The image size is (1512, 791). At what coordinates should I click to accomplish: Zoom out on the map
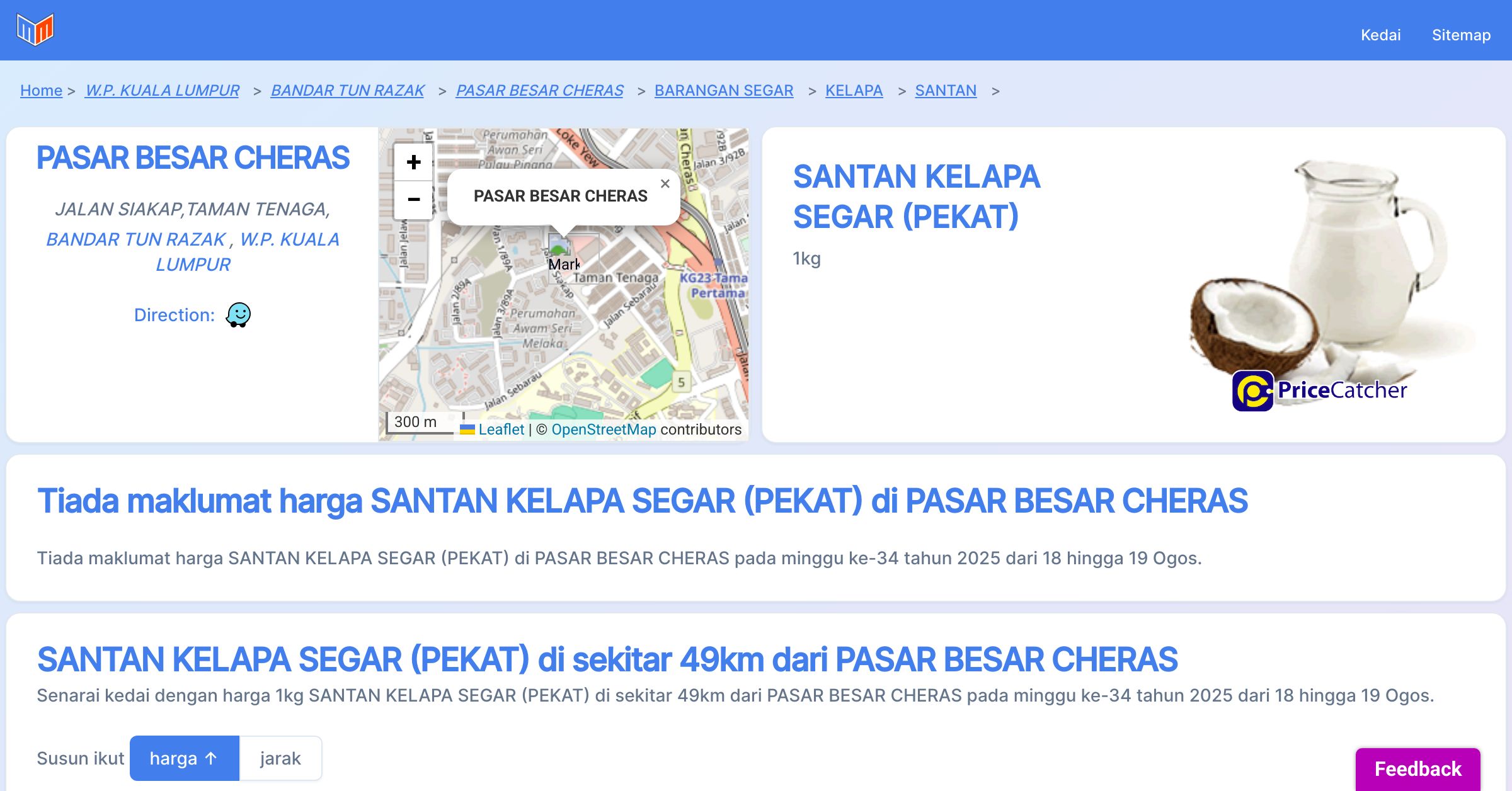(x=413, y=200)
